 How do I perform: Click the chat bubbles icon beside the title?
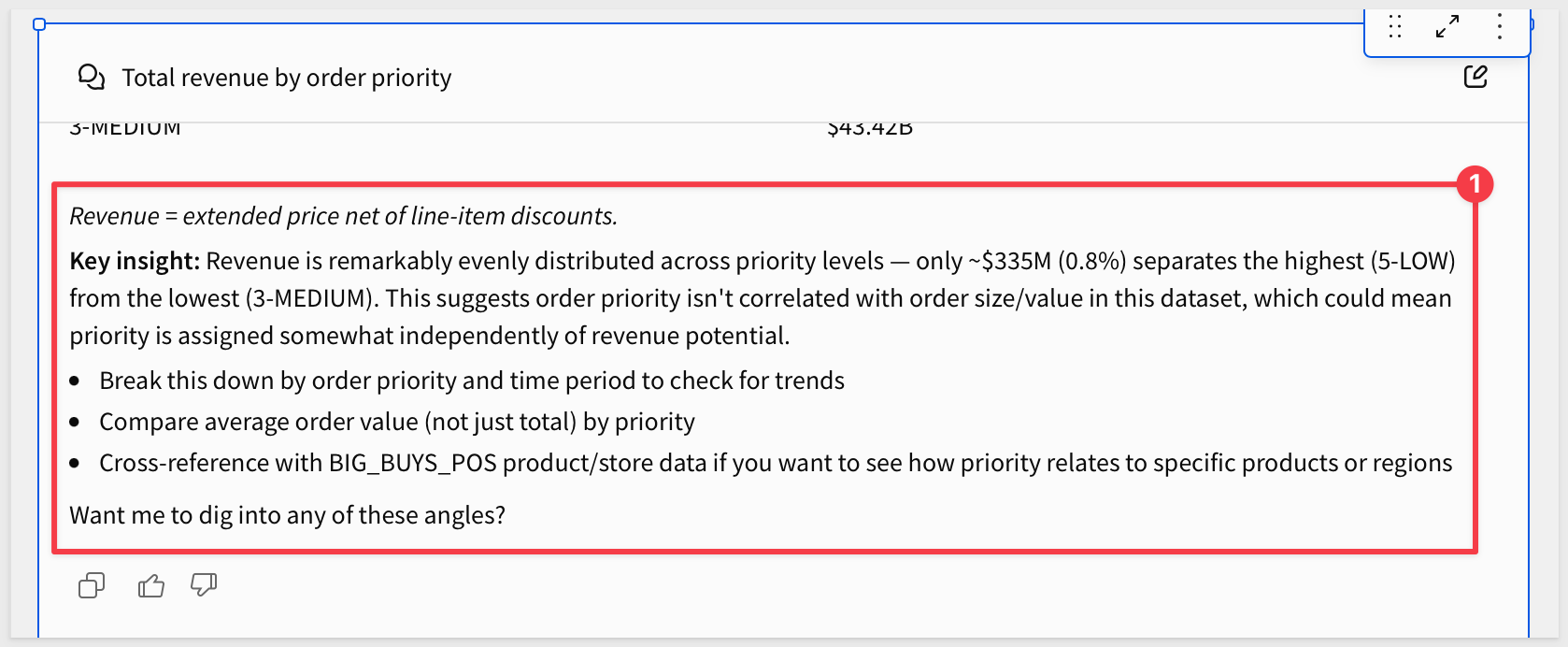tap(91, 77)
